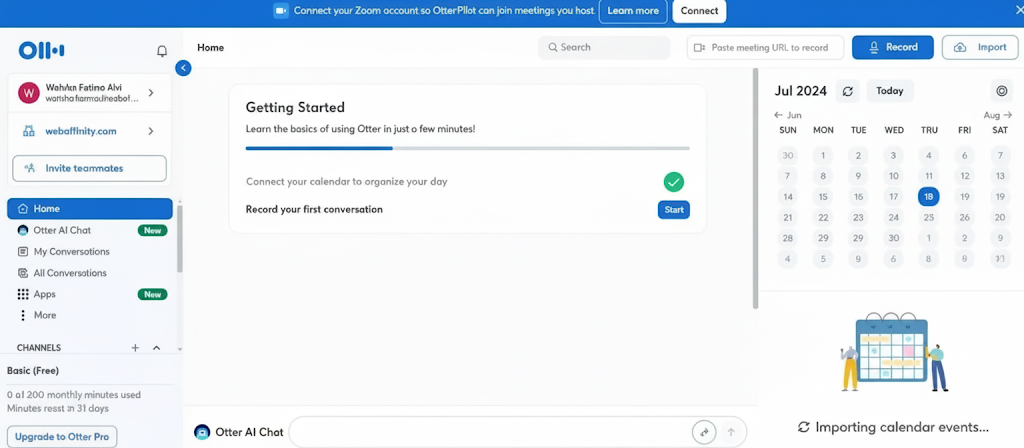Viewport: 1024px width, 448px height.
Task: Select date 25 in calendar
Action: coord(929,217)
